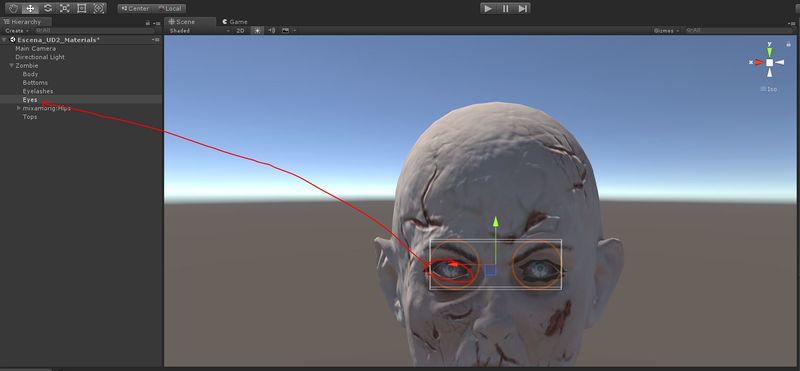
Task: Open Scene view panel options menu
Action: coord(791,22)
